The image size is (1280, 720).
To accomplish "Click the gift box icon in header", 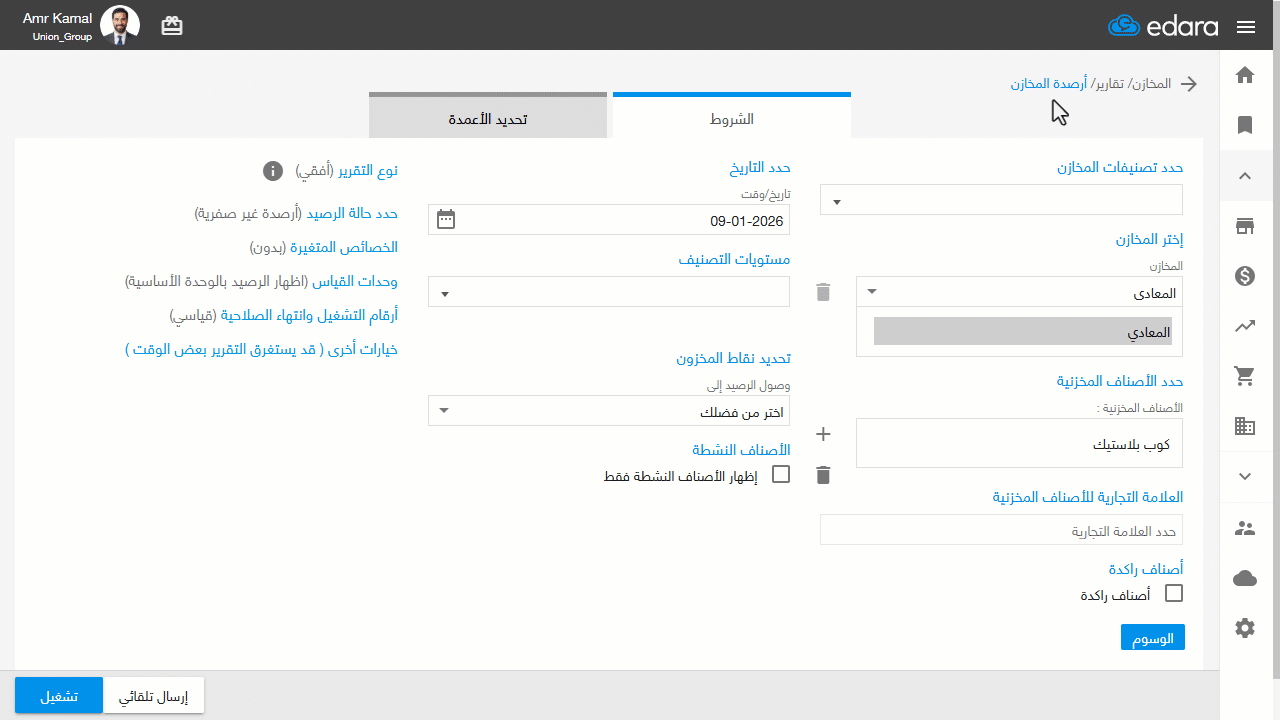I will 172,26.
